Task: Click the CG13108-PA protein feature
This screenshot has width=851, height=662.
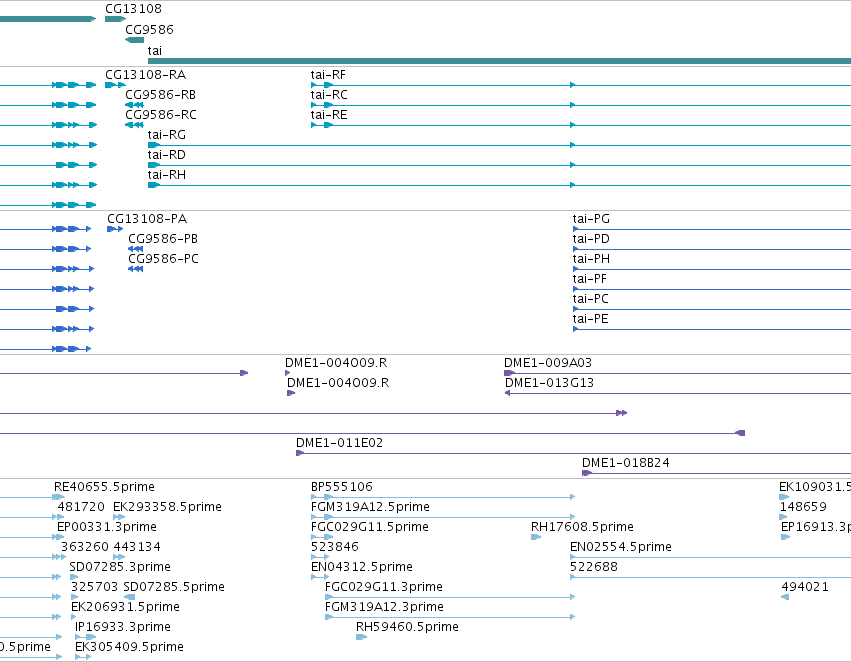Action: pyautogui.click(x=115, y=229)
